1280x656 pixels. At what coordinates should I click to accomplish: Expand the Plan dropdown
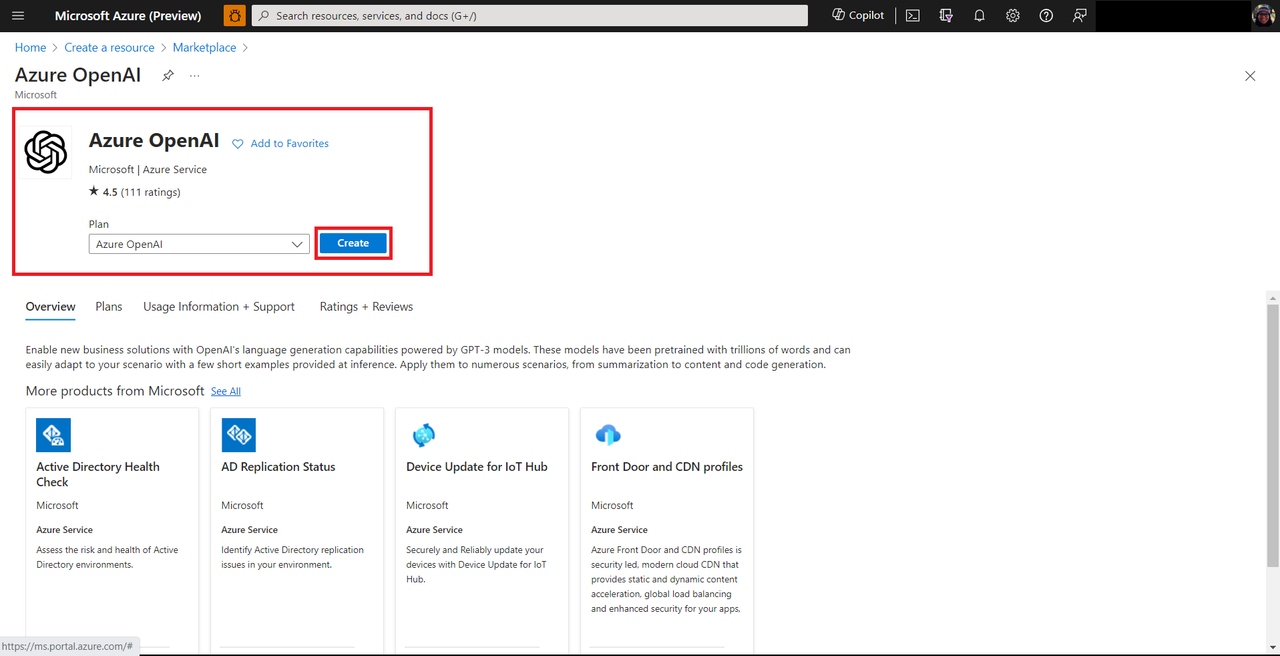tap(199, 244)
